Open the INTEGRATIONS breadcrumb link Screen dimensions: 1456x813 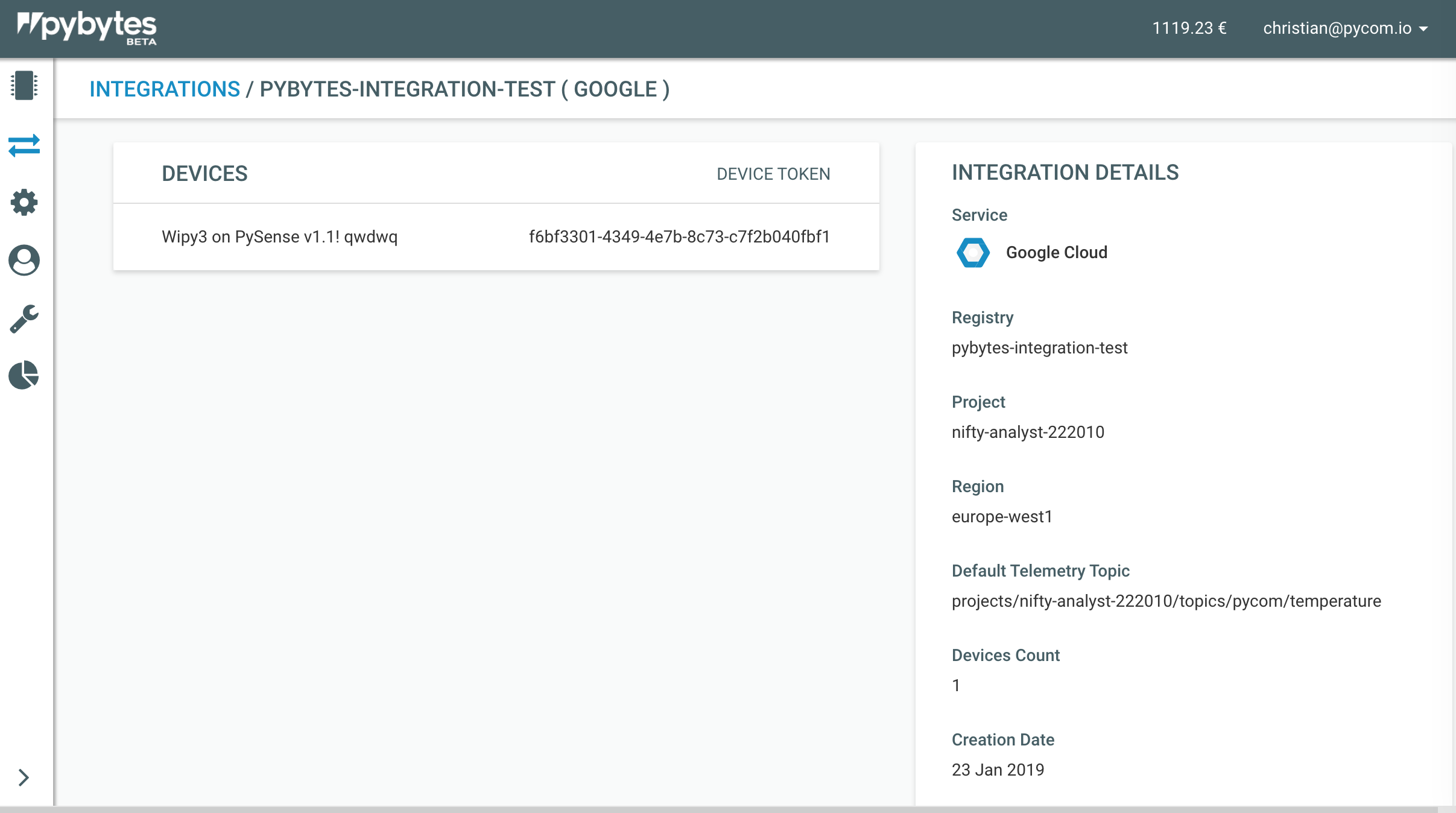(164, 89)
